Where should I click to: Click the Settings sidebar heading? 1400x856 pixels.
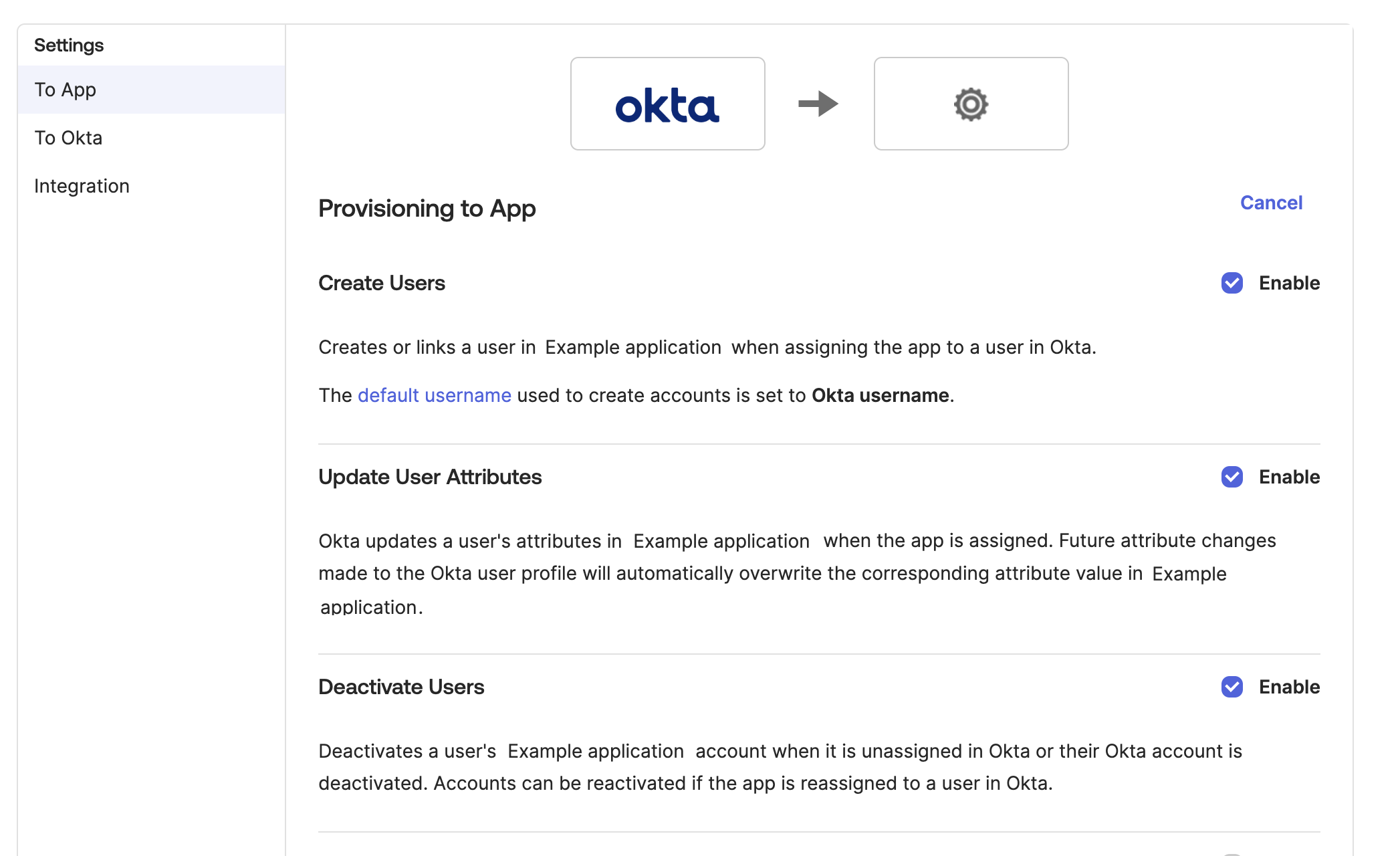(69, 45)
